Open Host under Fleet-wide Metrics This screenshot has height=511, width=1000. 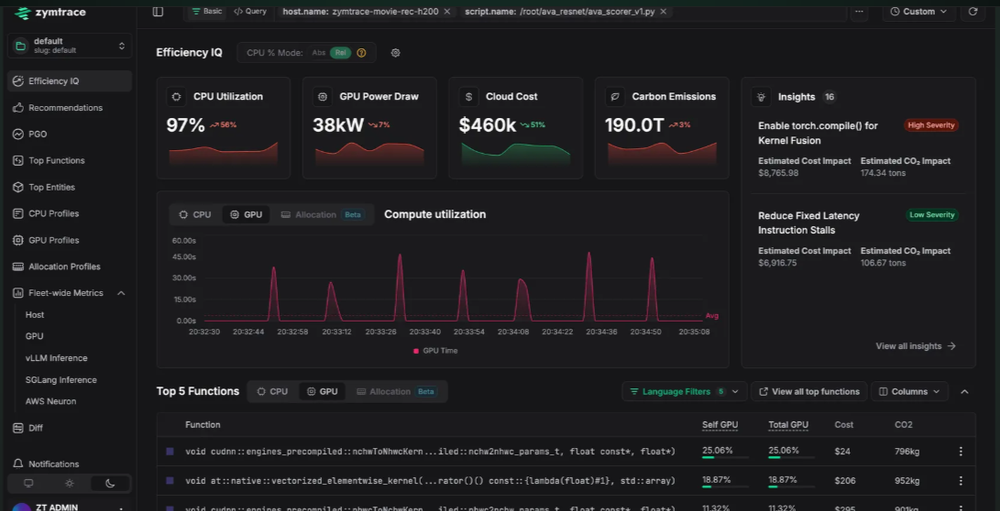coord(35,315)
